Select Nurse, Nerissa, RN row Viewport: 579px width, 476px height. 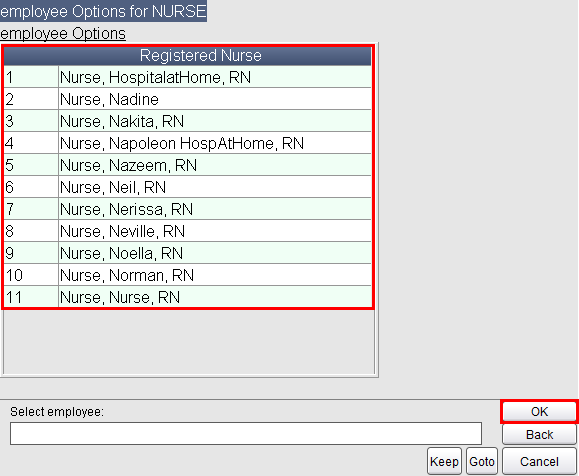[188, 209]
